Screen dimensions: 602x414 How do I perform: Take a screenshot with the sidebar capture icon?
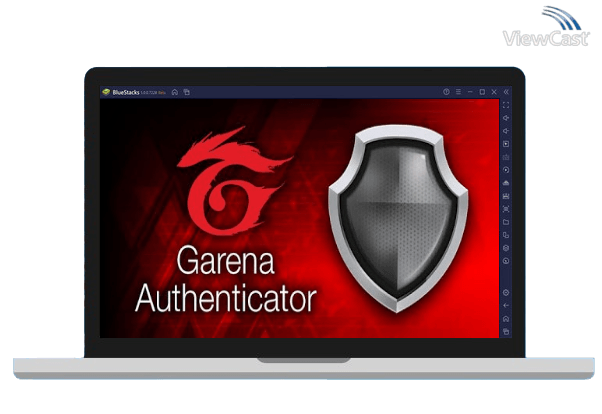(506, 209)
